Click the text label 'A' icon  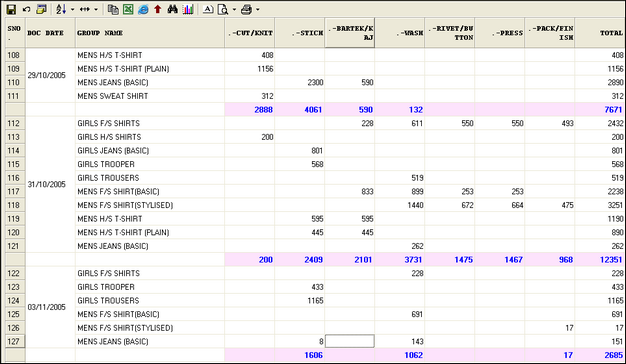208,9
